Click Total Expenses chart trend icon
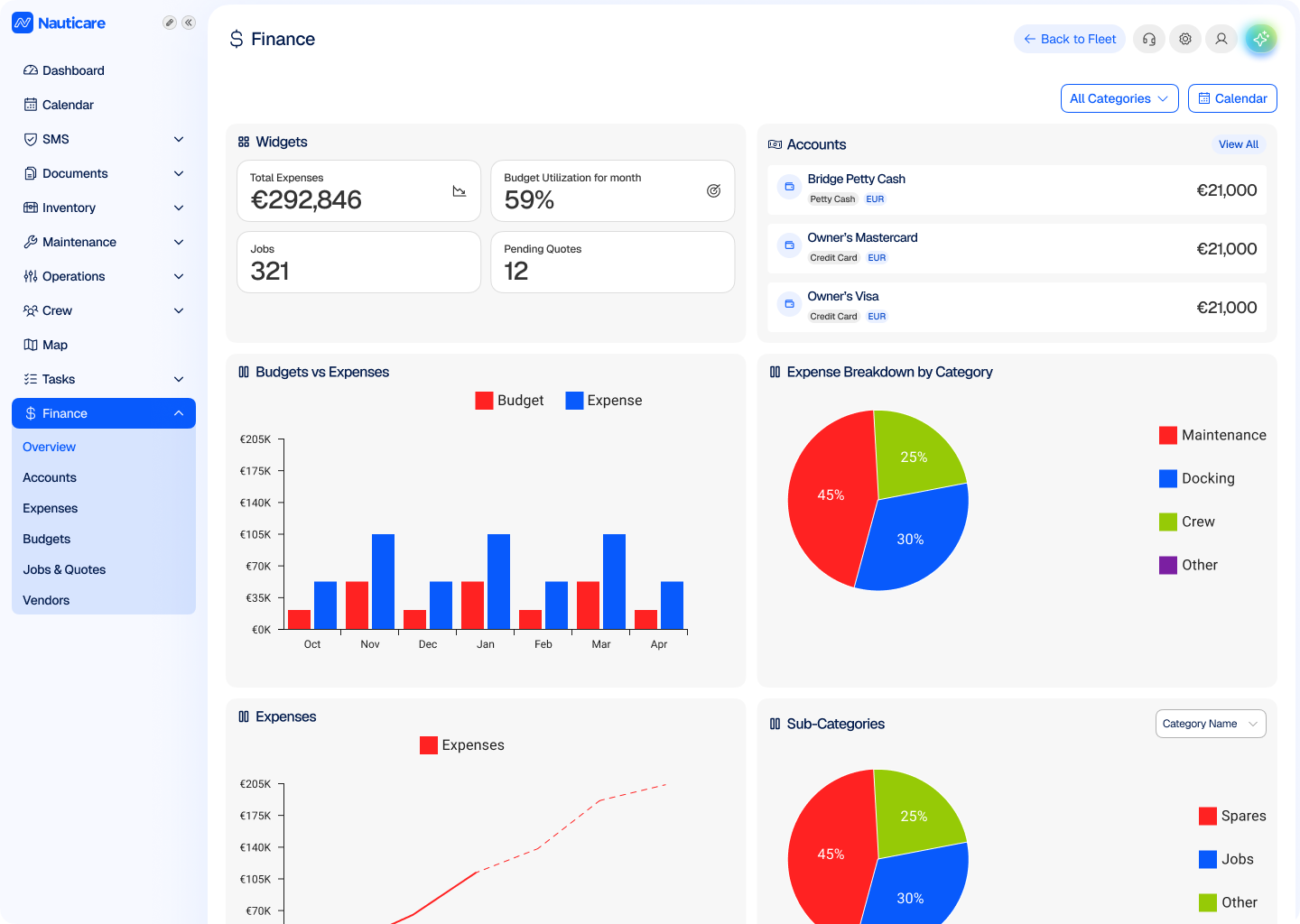The height and width of the screenshot is (924, 1300). click(460, 191)
